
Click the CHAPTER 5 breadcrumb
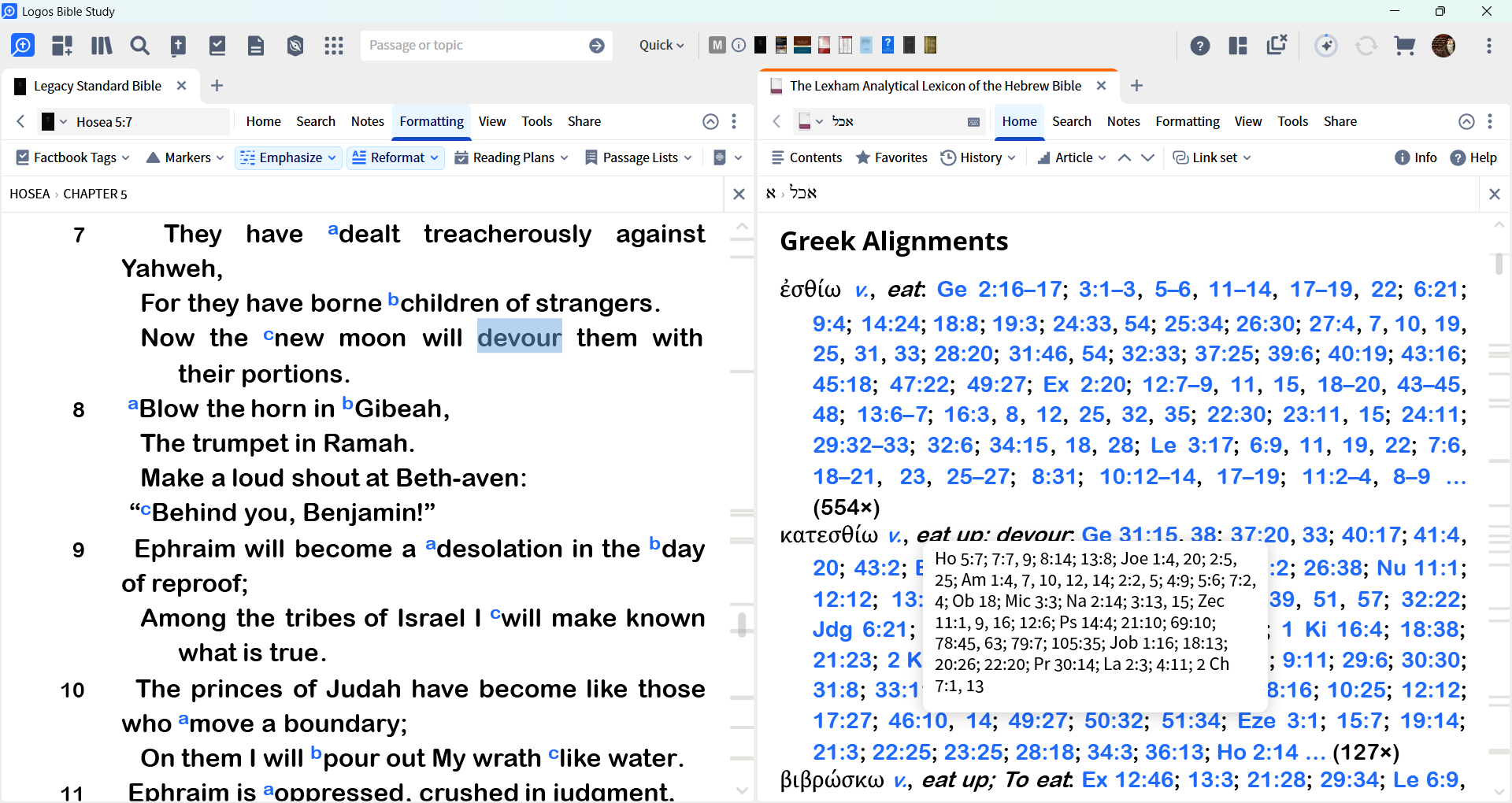95,194
